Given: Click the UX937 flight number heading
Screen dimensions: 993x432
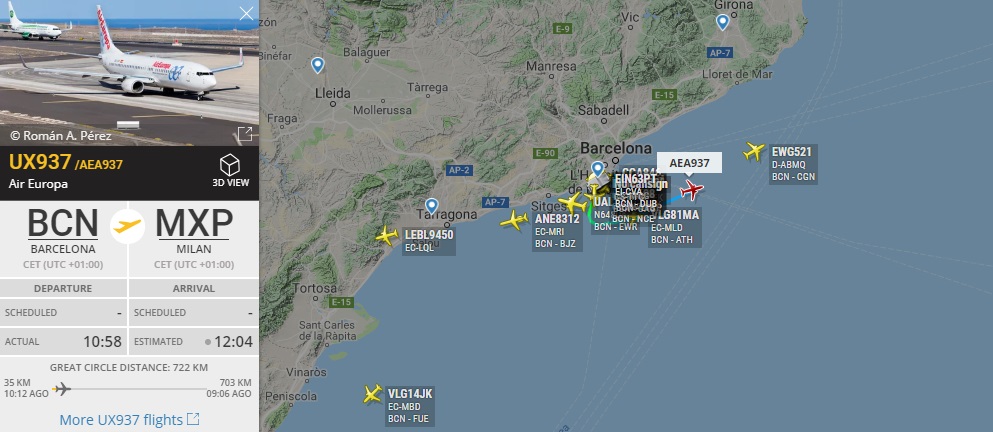Looking at the screenshot, I should point(40,162).
